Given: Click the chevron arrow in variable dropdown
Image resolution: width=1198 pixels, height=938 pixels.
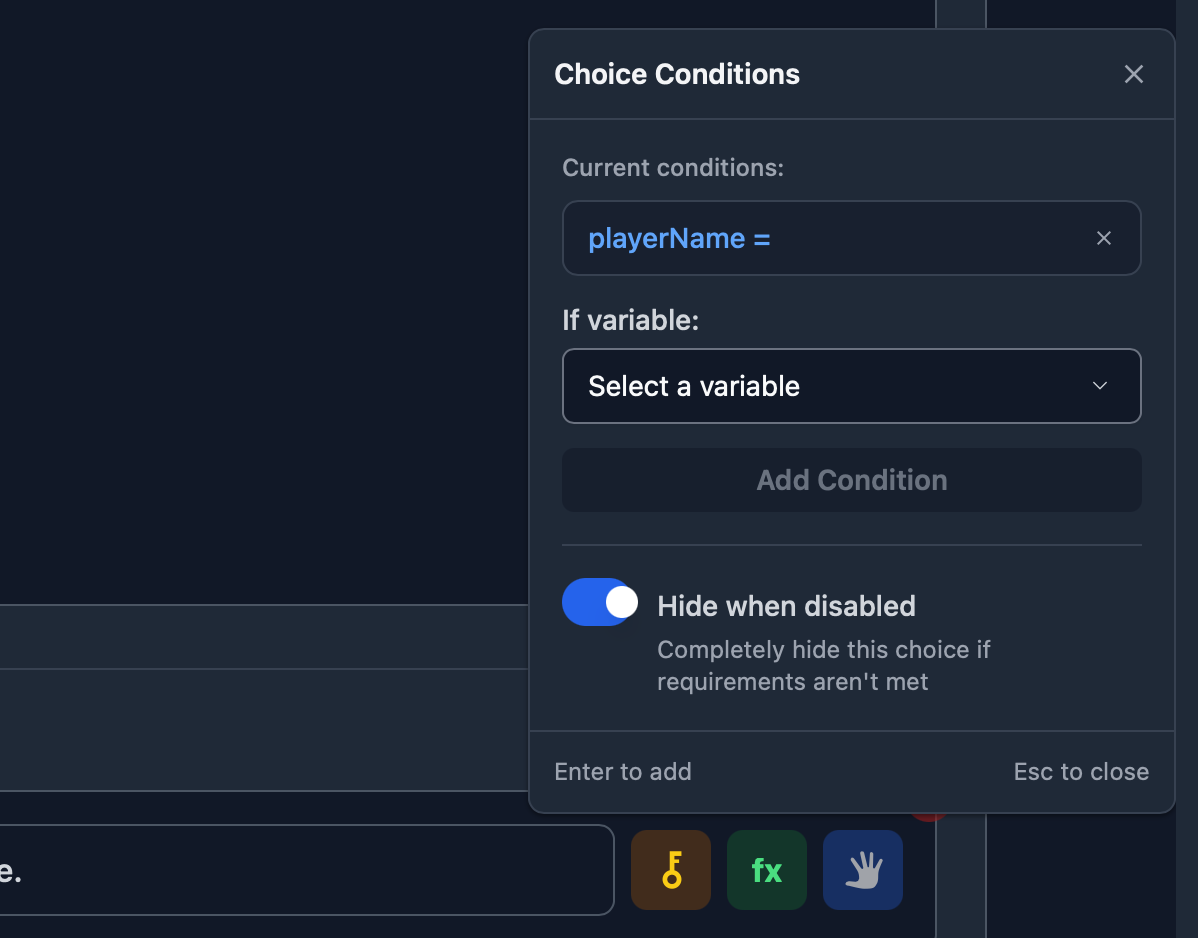Looking at the screenshot, I should (x=1100, y=386).
